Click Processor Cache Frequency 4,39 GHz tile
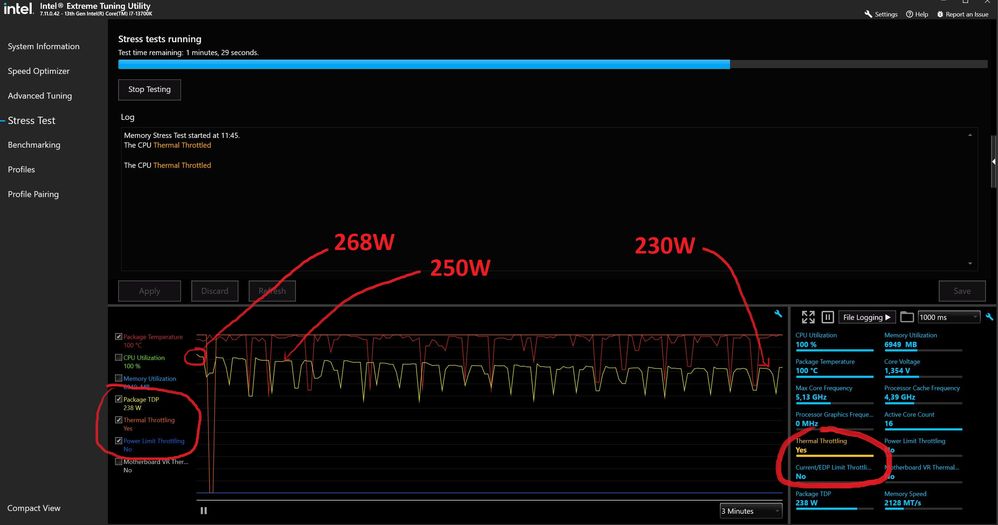Image resolution: width=998 pixels, height=525 pixels. pos(923,394)
